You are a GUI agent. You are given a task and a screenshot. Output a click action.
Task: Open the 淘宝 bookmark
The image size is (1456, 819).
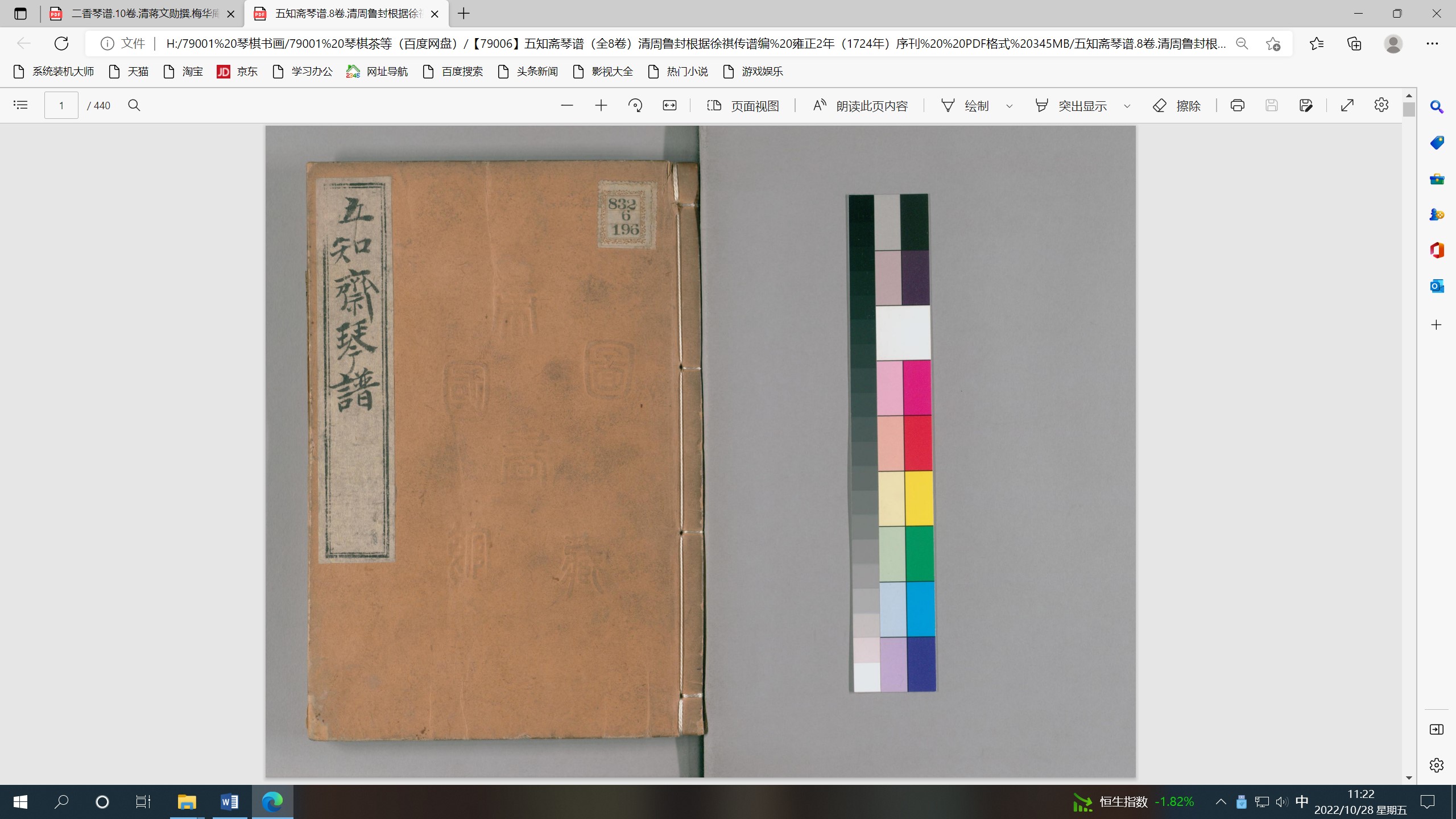pos(183,72)
